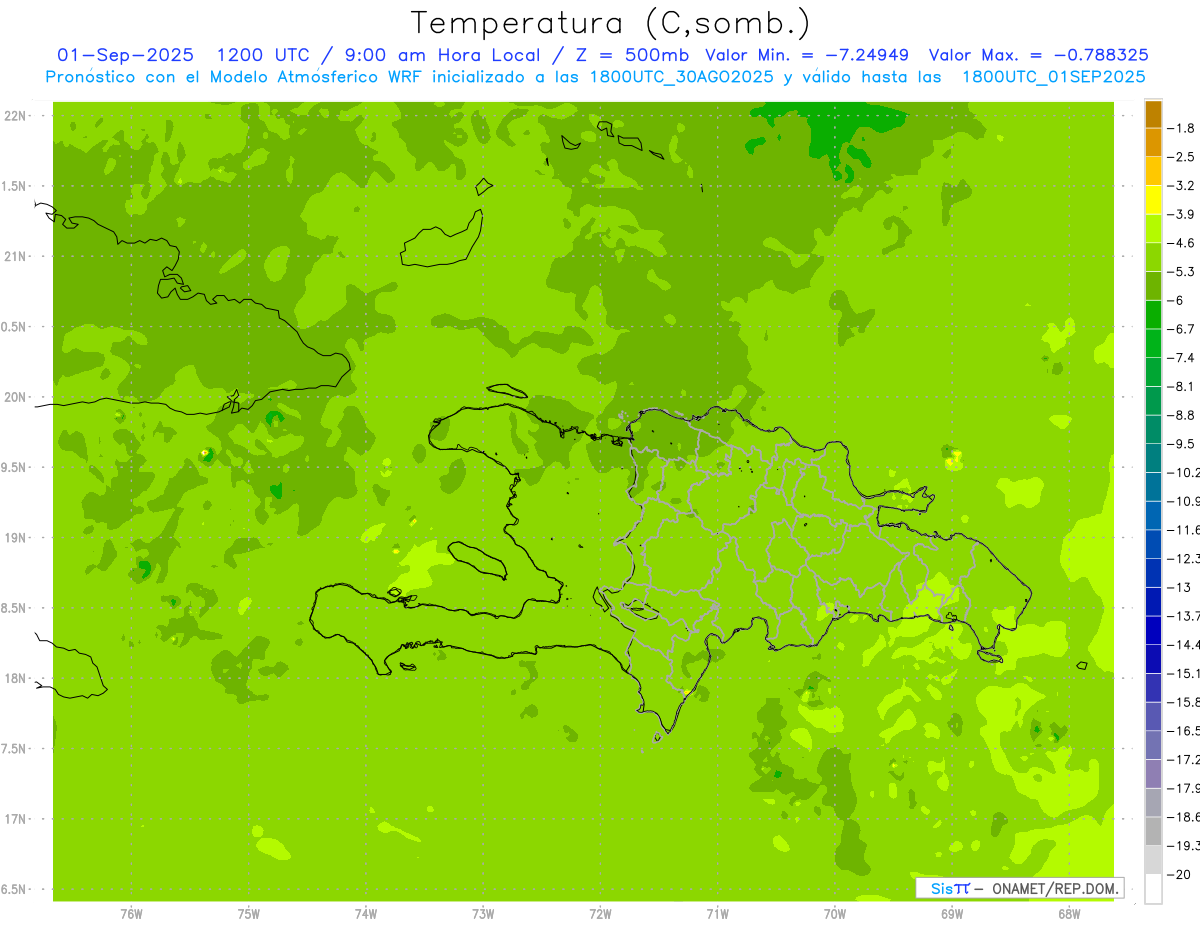The width and height of the screenshot is (1200, 927).
Task: Click the '-1.8' colorbar value
Action: (x=1182, y=128)
